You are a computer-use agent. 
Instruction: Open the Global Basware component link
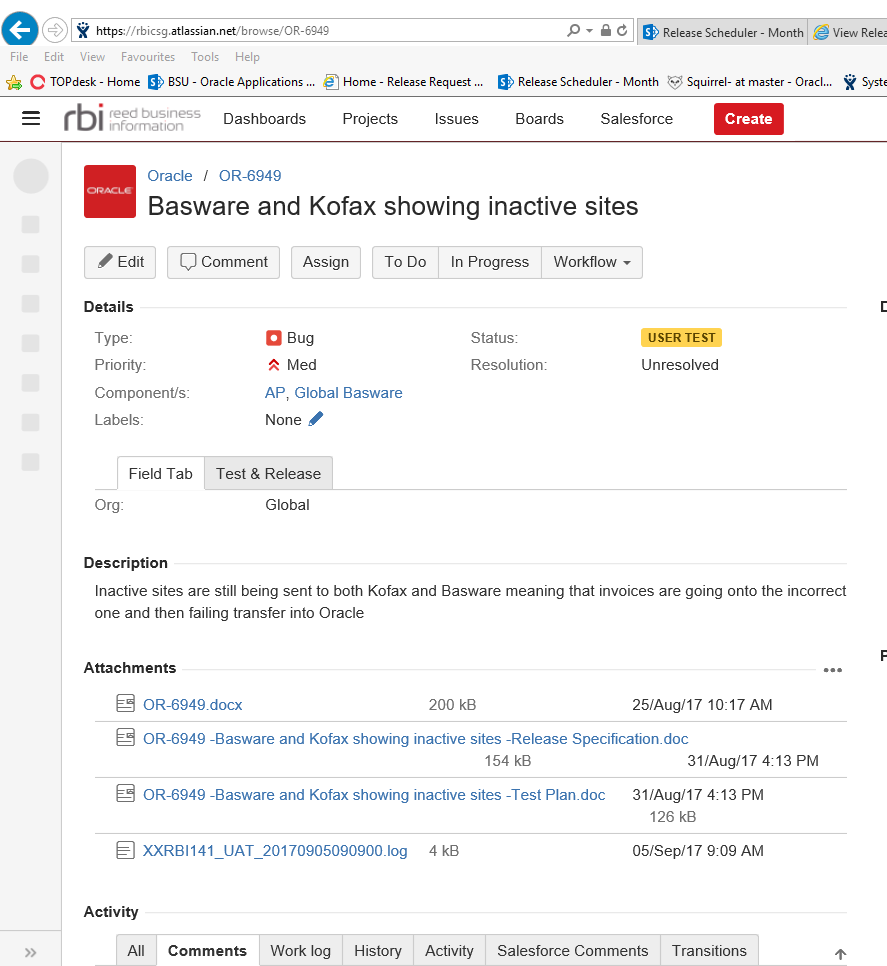(x=349, y=393)
